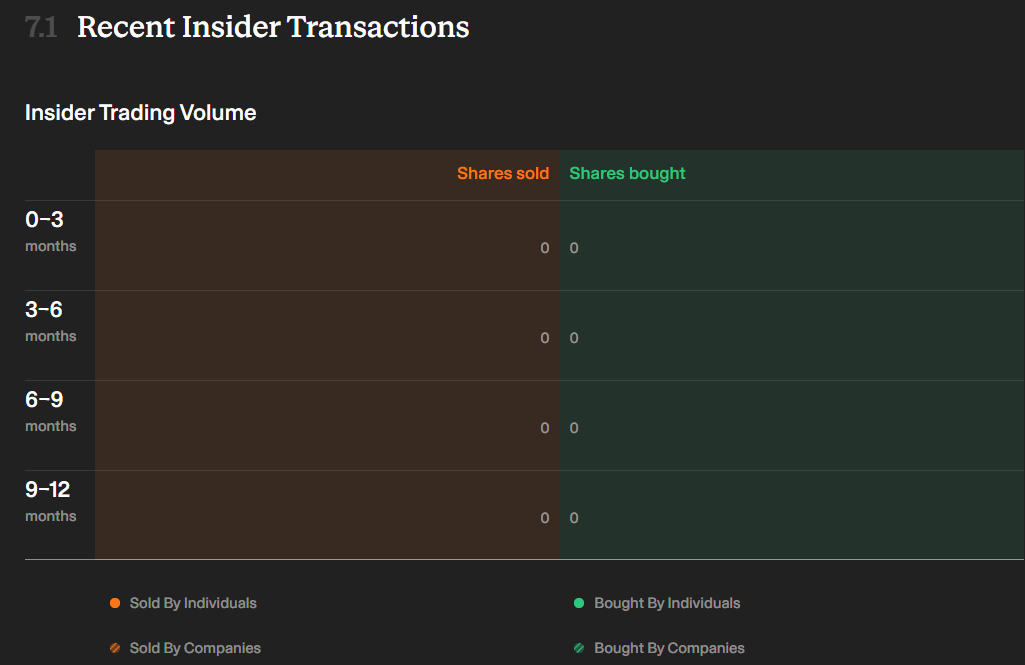Click shares sold value for 6–9 months
Image resolution: width=1025 pixels, height=665 pixels.
(x=545, y=428)
